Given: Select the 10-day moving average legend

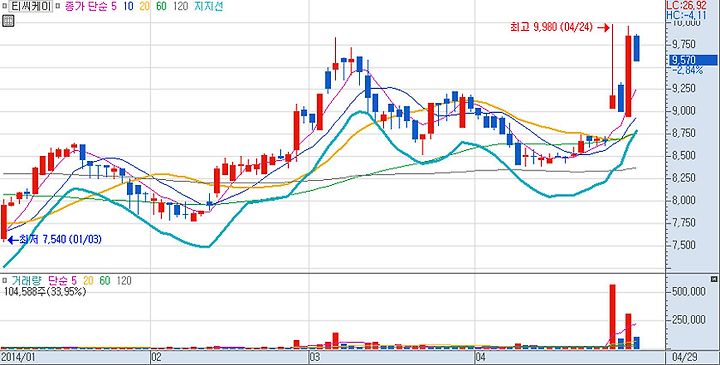Looking at the screenshot, I should [x=128, y=6].
